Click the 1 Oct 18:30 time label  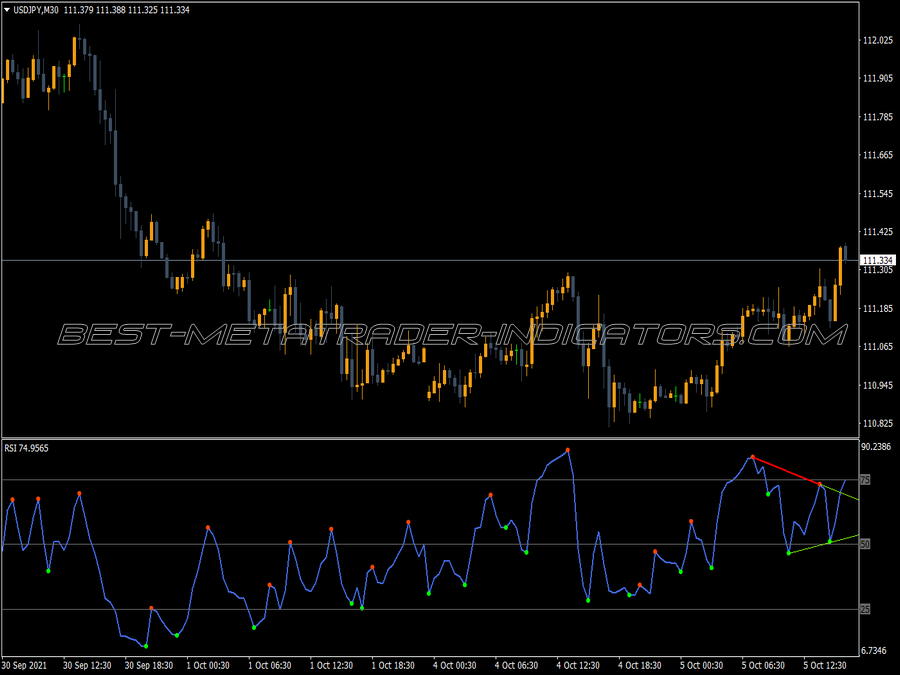(x=393, y=665)
